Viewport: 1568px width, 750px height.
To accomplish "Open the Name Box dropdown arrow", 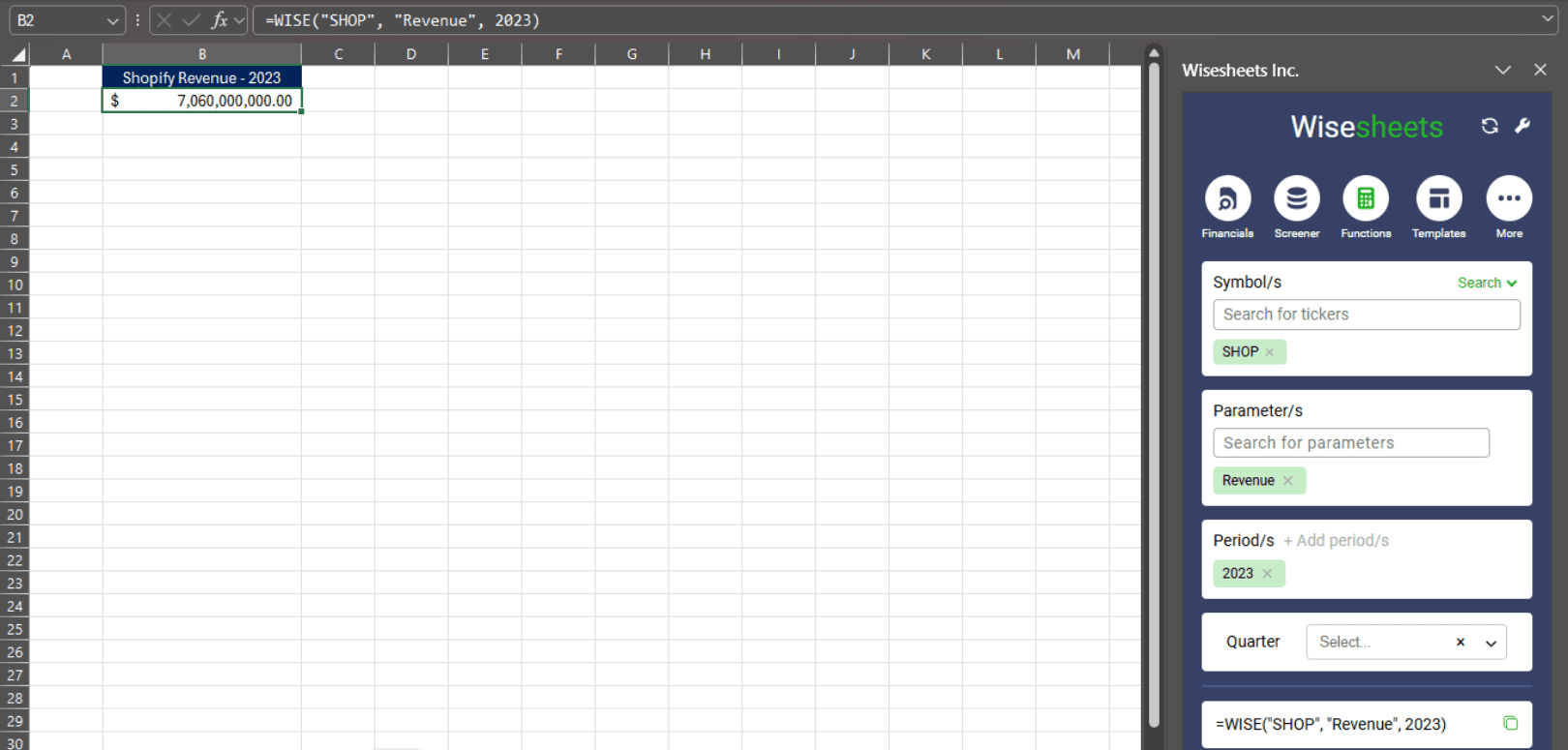I will [x=113, y=20].
